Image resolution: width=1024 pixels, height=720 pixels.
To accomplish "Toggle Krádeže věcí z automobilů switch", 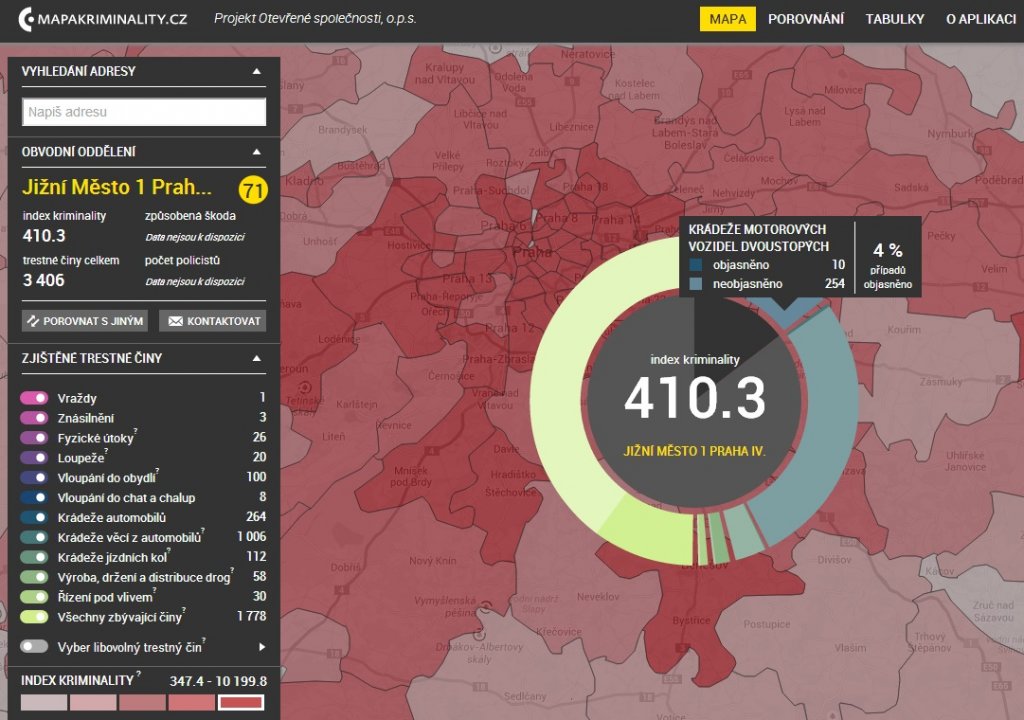I will pyautogui.click(x=34, y=537).
